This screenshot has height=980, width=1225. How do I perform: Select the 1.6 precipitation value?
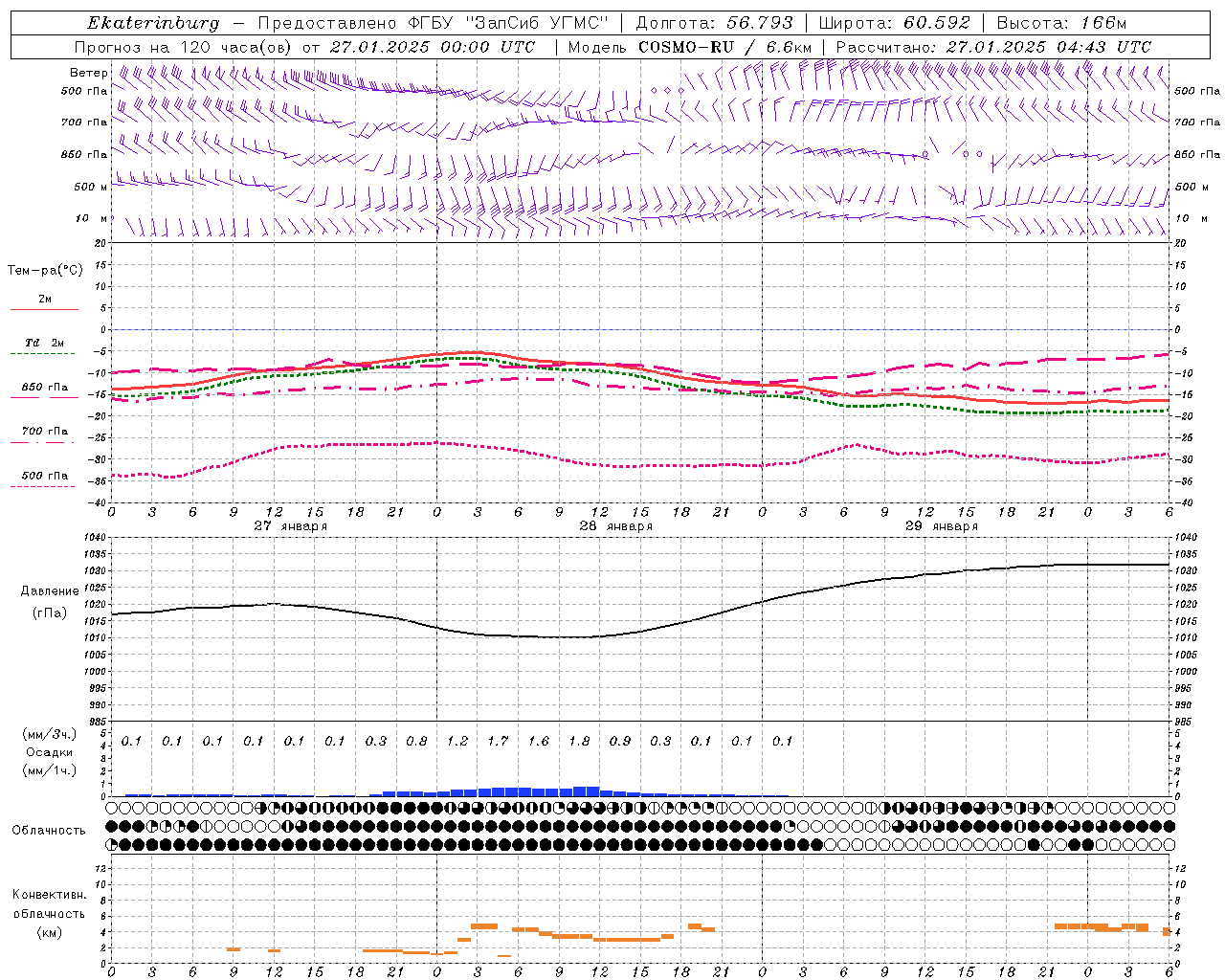tap(538, 741)
